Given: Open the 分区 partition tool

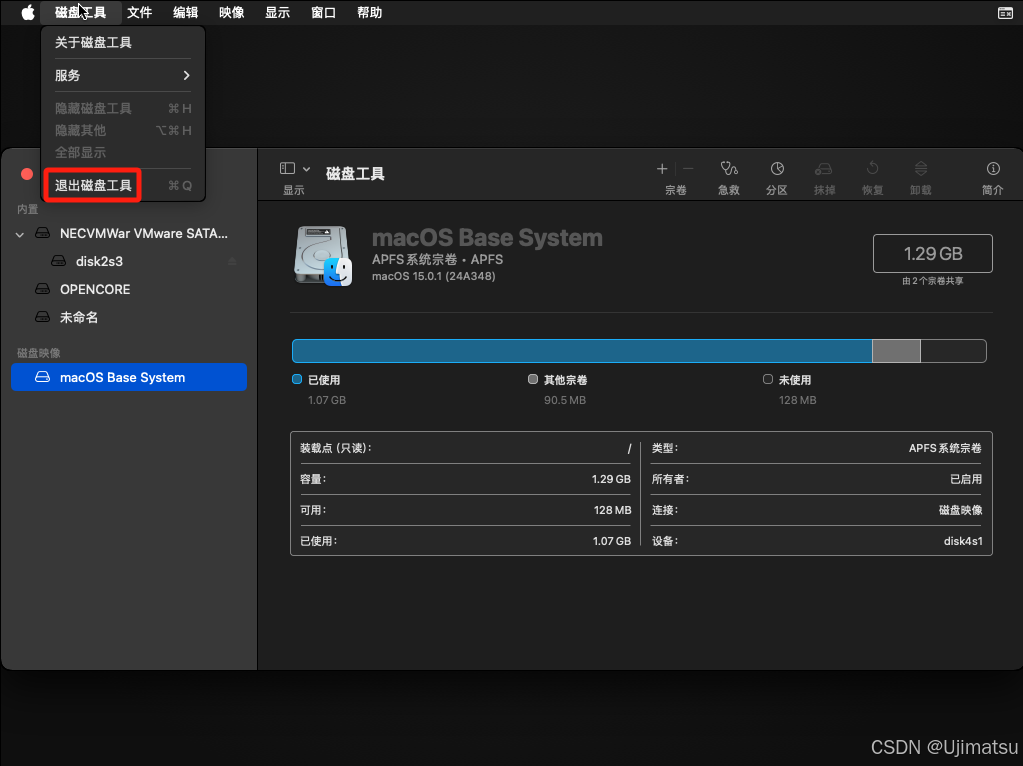Looking at the screenshot, I should [x=776, y=177].
